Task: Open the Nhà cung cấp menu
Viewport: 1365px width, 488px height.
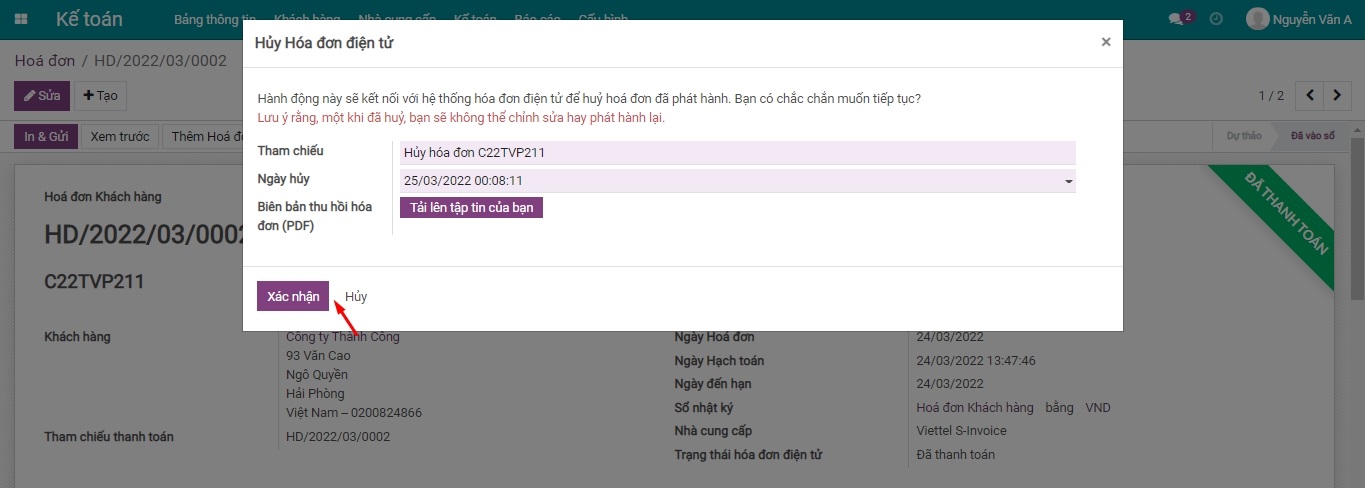Action: click(397, 19)
